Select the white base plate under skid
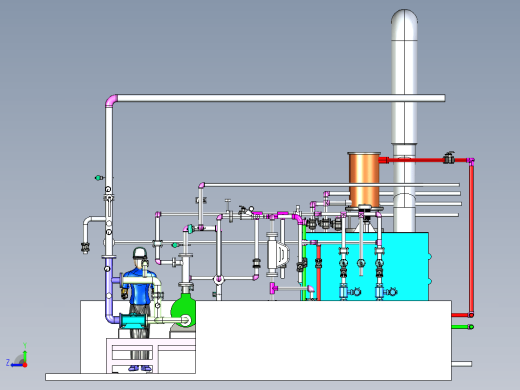Image resolution: width=520 pixels, height=390 pixels. click(248, 377)
